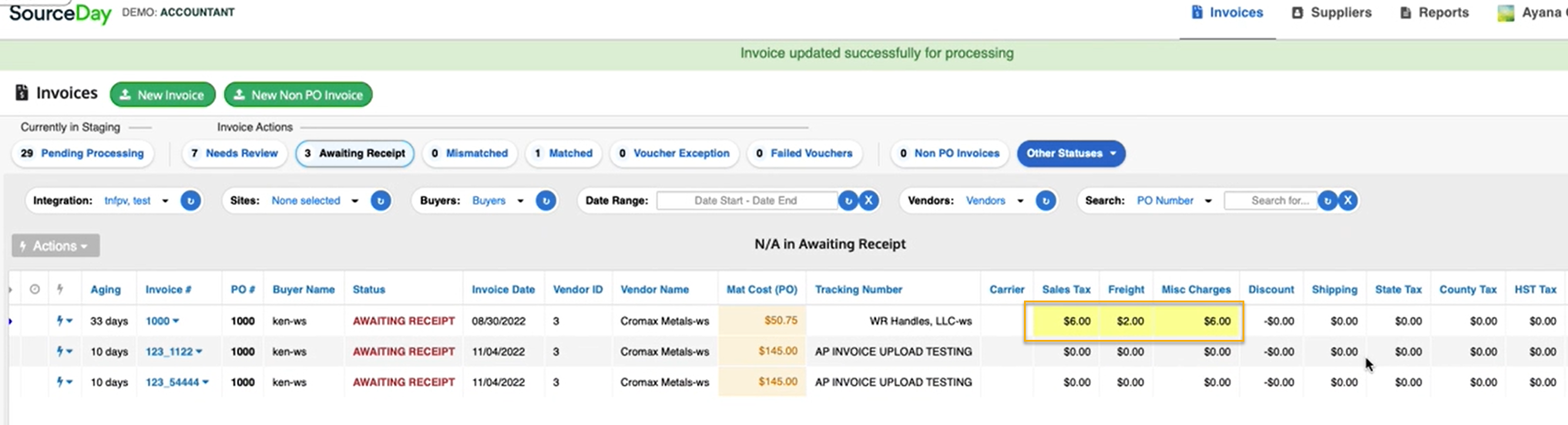Screen dimensions: 1568x425
Task: Sort by Discount column header
Action: (1271, 290)
